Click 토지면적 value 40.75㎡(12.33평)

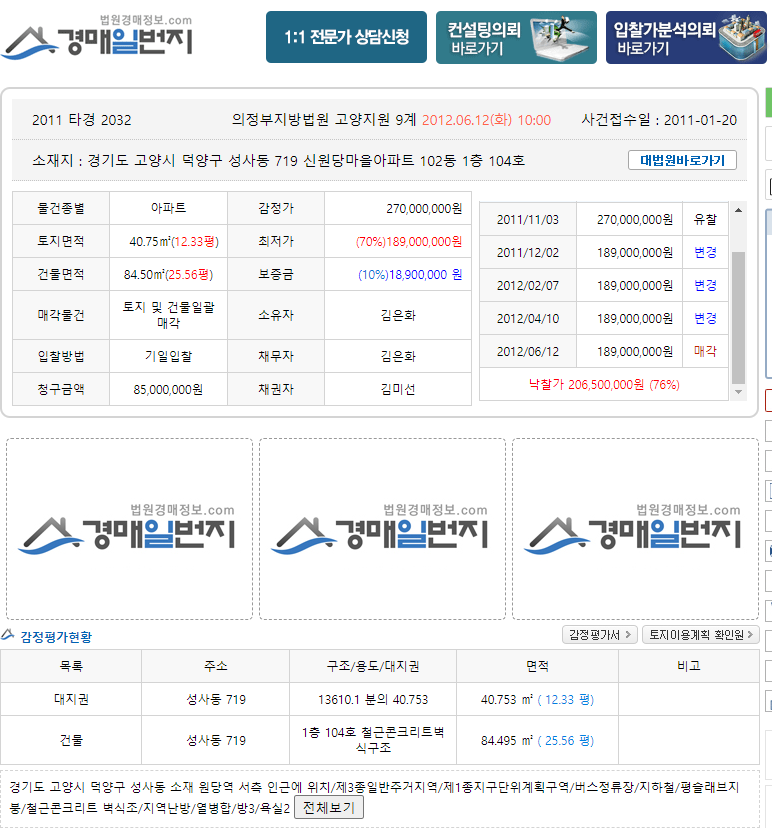click(x=174, y=241)
